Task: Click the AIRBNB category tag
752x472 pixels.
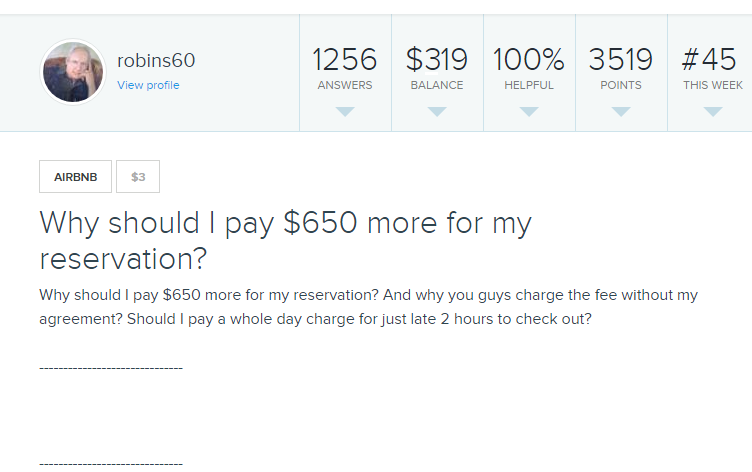Action: click(x=76, y=177)
